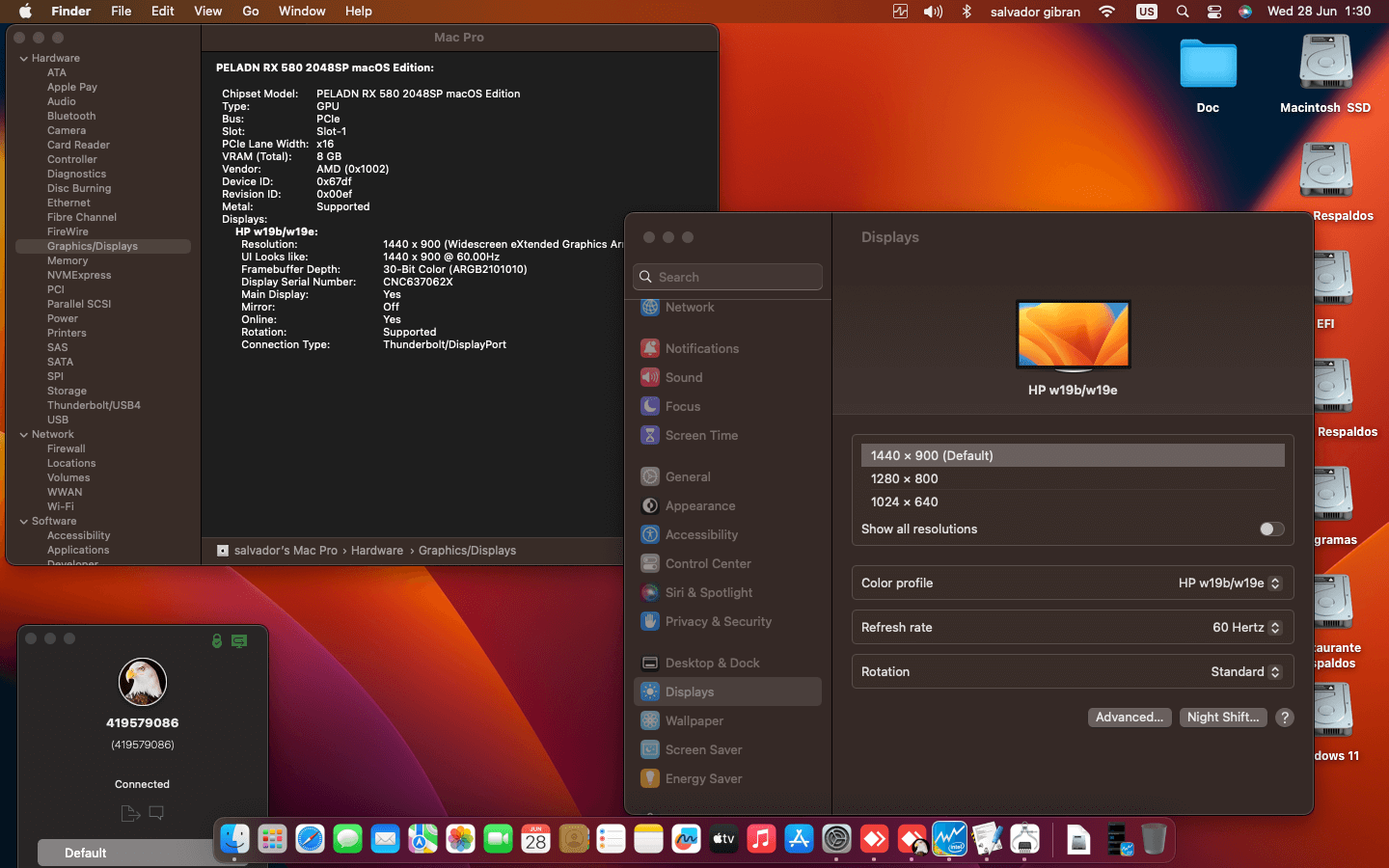Select Bluetooth in System Information hardware list

(x=71, y=117)
